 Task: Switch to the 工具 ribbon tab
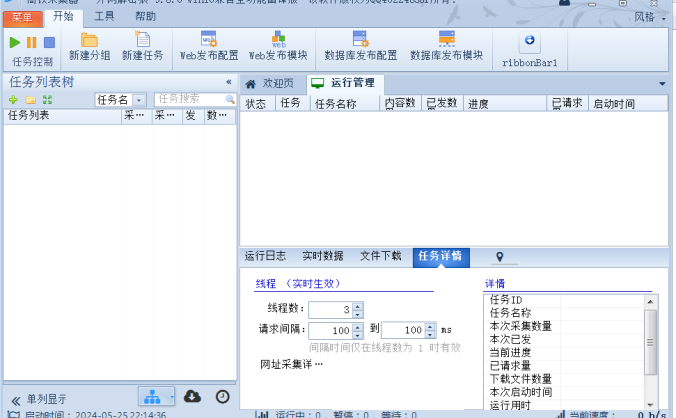[x=104, y=16]
